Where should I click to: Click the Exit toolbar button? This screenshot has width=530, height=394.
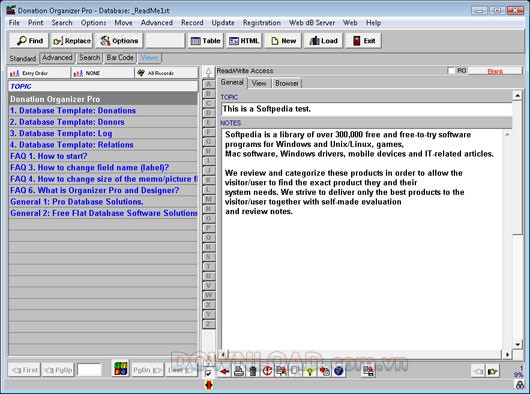[364, 41]
